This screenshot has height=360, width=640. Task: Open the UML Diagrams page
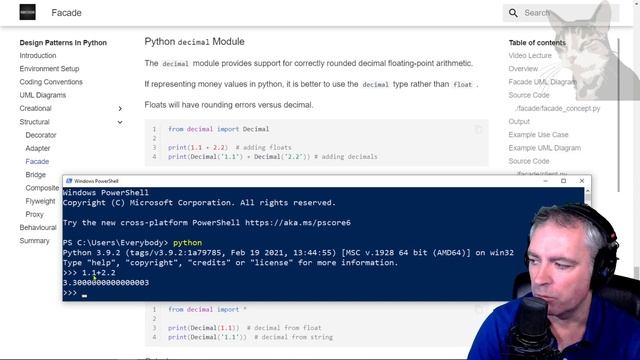43,95
